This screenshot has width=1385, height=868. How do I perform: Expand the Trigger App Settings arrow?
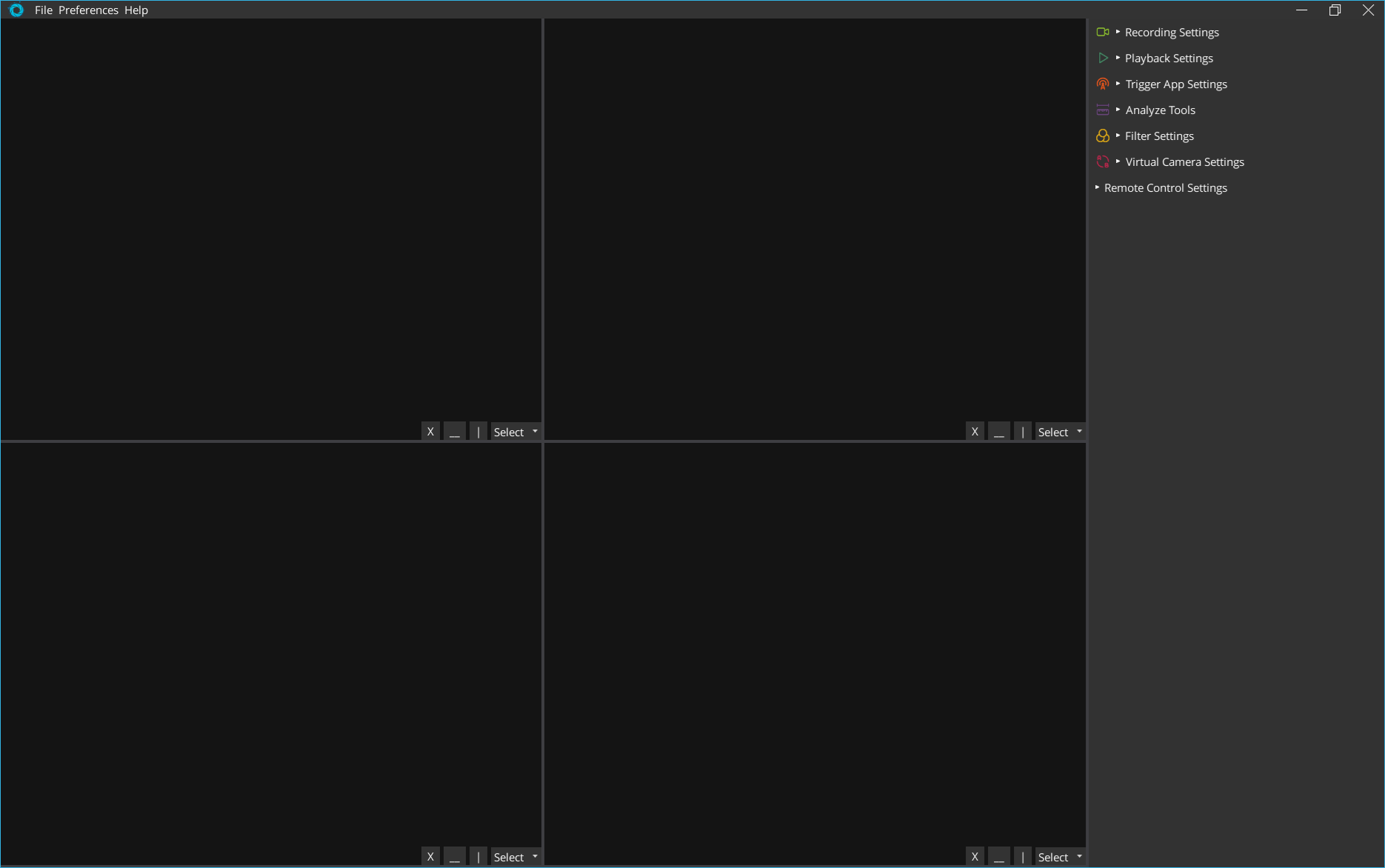1118,84
